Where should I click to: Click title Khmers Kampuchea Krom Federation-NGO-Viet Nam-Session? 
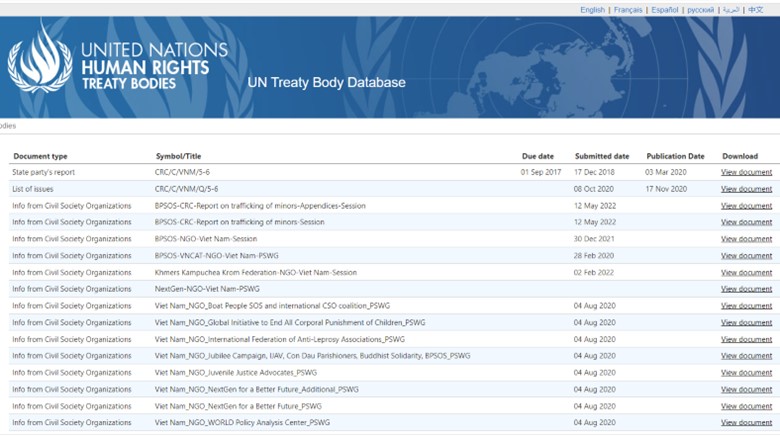(256, 273)
